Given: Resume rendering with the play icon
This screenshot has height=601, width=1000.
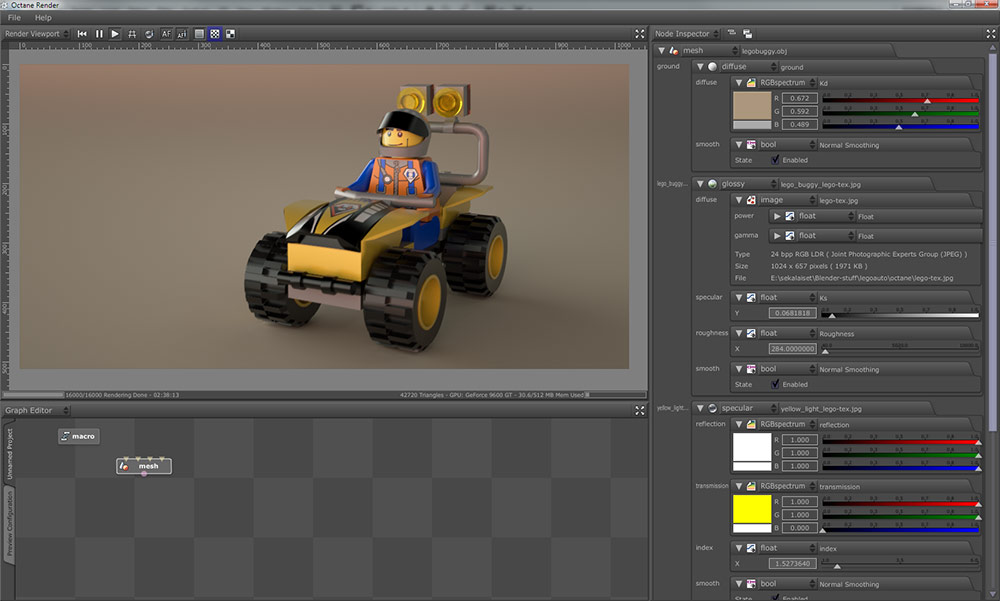Looking at the screenshot, I should [115, 34].
